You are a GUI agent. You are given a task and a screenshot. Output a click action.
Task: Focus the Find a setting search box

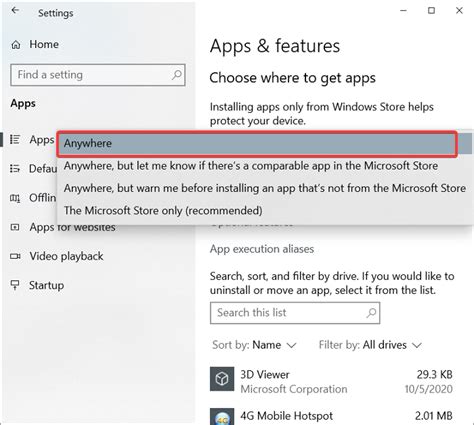[x=98, y=75]
